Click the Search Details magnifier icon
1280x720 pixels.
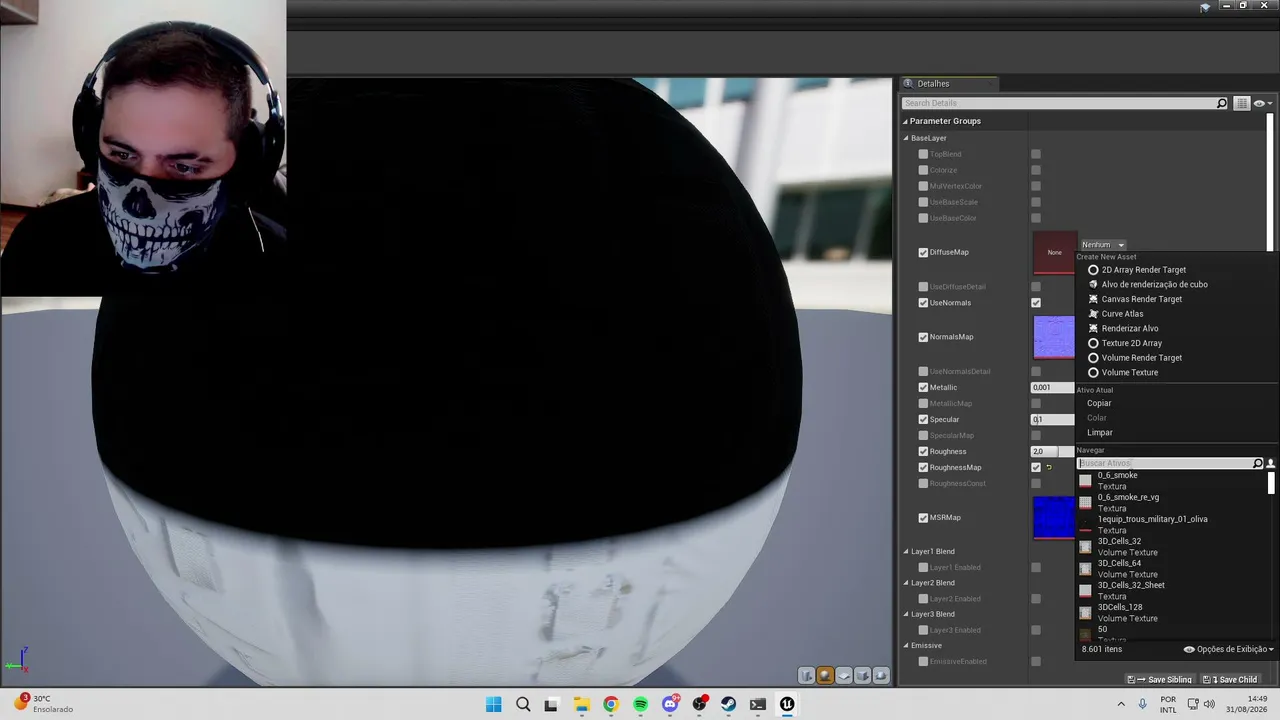click(x=1221, y=103)
